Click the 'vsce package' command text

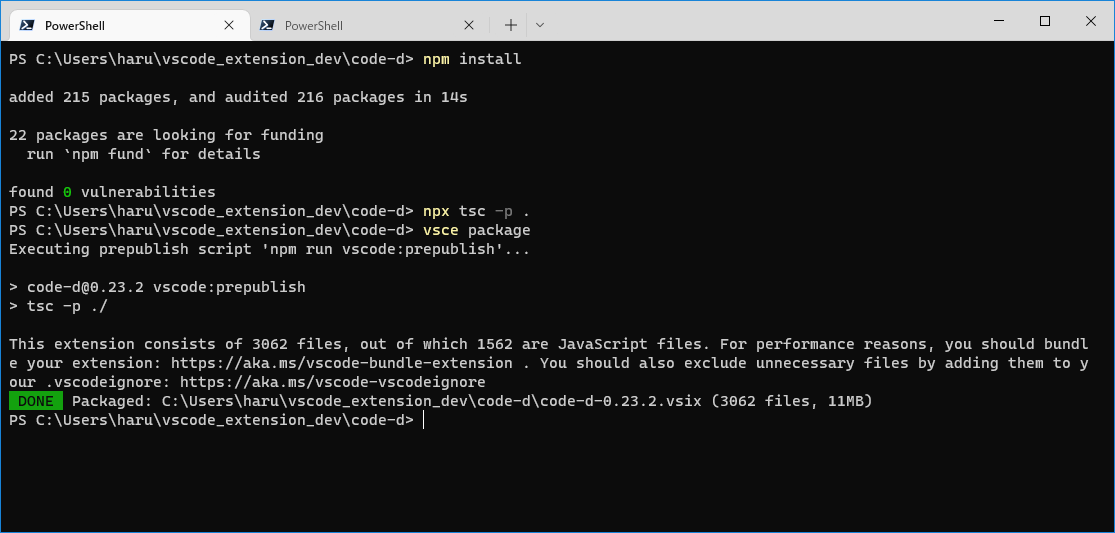tap(476, 230)
